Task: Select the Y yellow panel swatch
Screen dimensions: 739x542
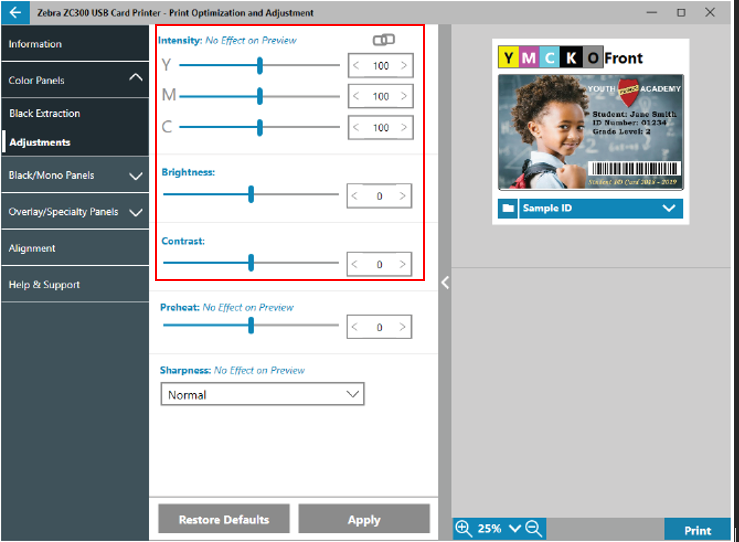Action: (508, 57)
